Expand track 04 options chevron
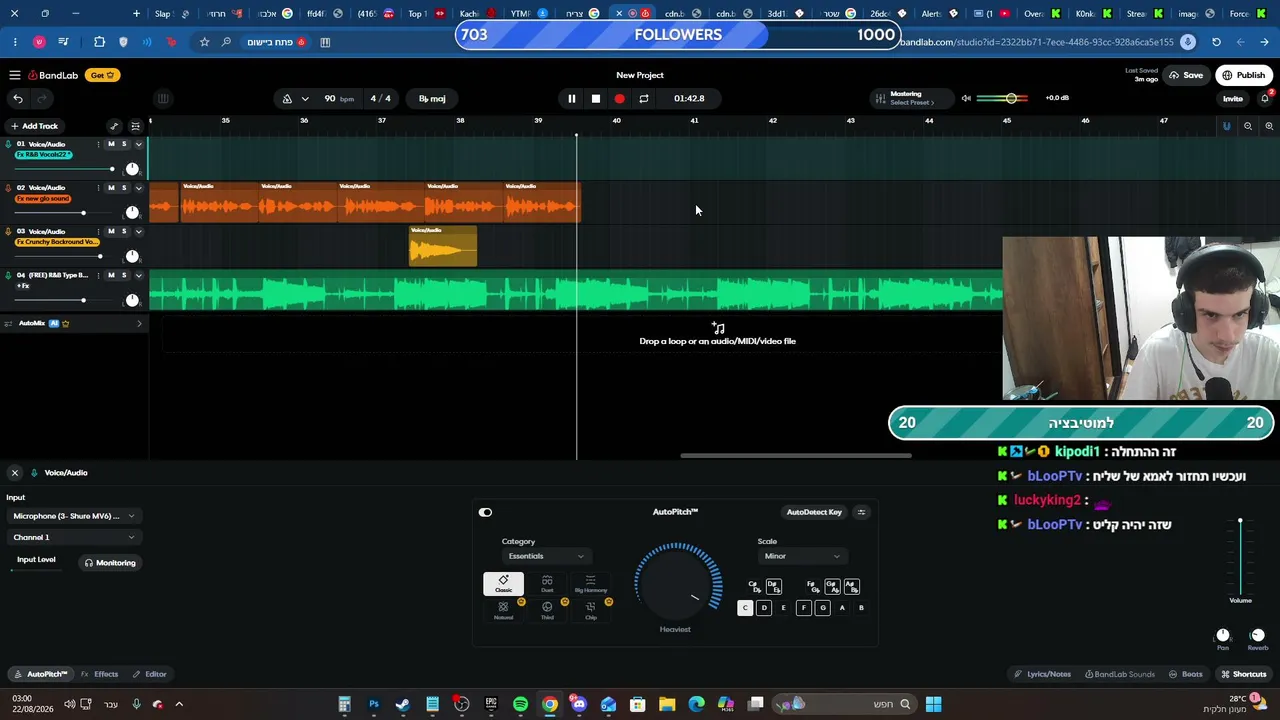1280x720 pixels. 138,275
